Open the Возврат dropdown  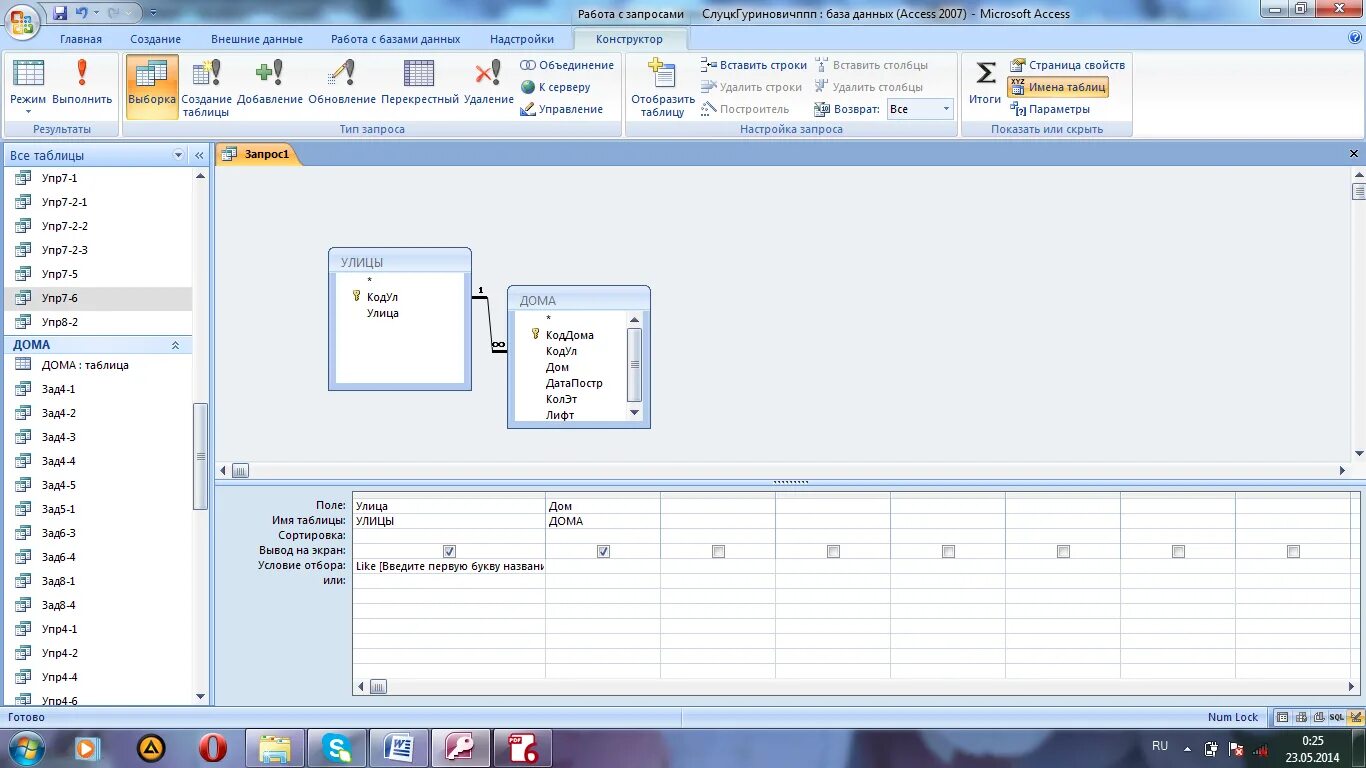pyautogui.click(x=945, y=109)
